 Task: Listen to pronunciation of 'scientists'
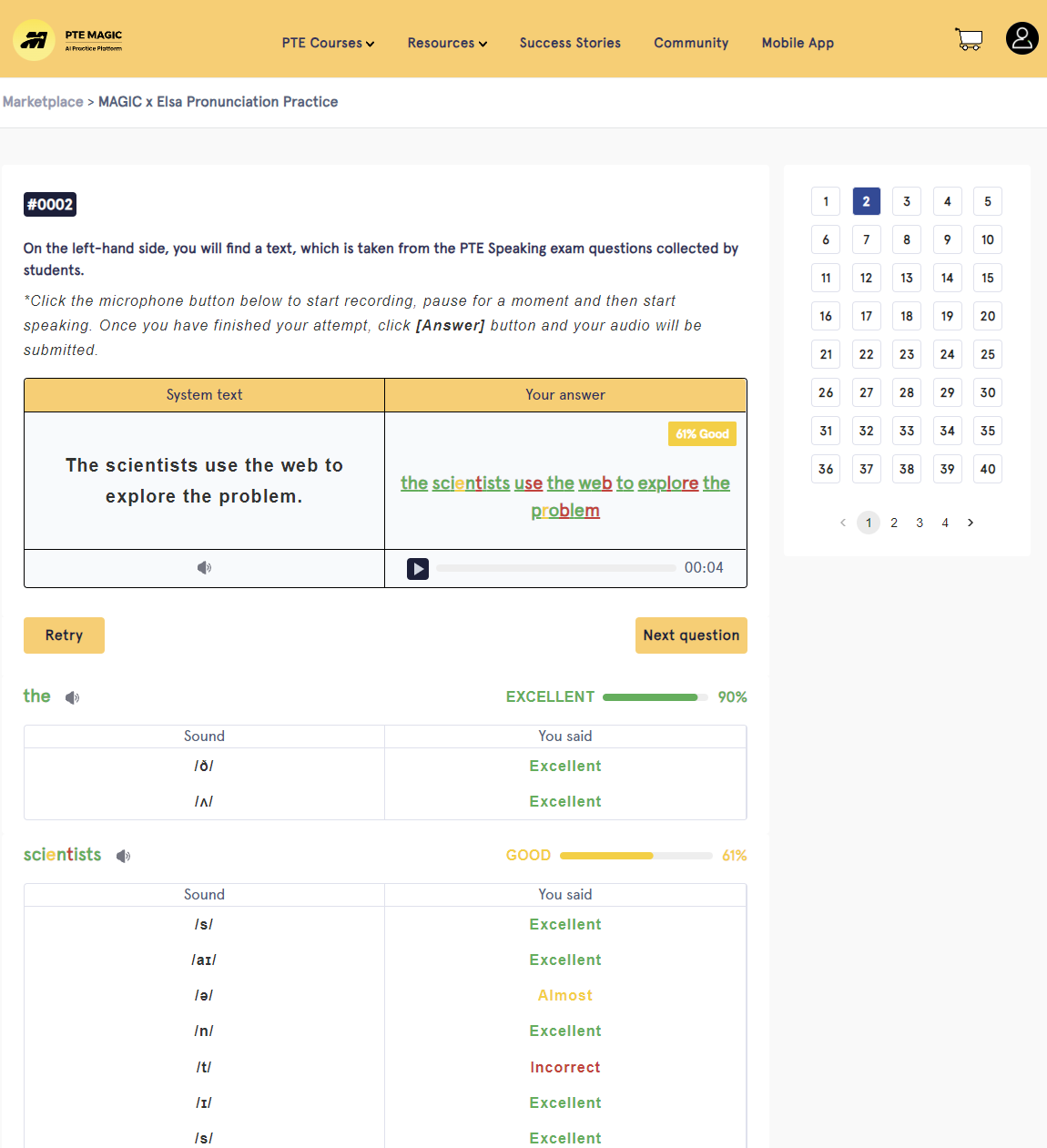click(124, 857)
